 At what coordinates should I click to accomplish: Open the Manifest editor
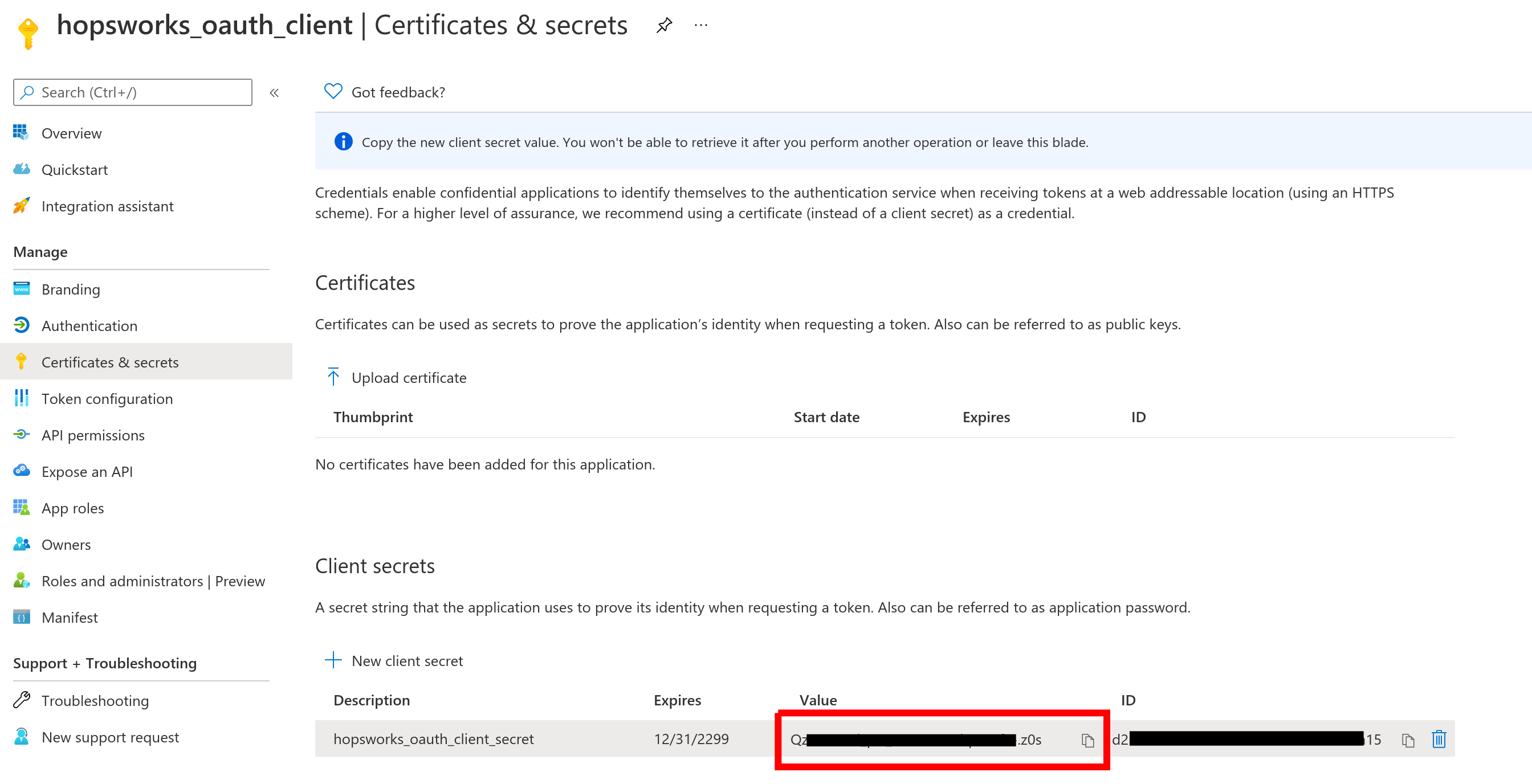tap(70, 618)
